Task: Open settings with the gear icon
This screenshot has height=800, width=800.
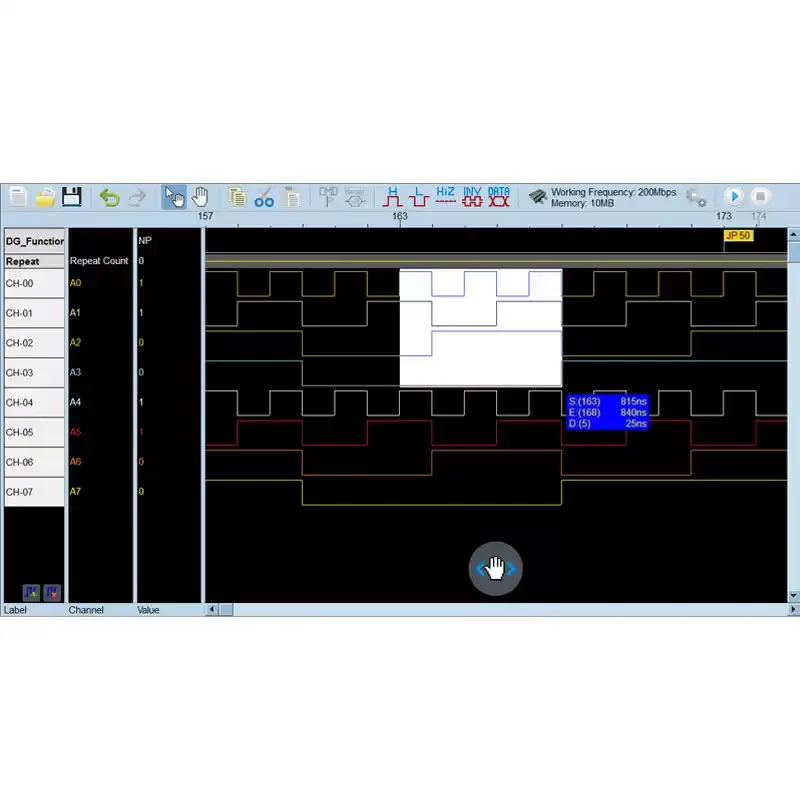Action: 696,197
